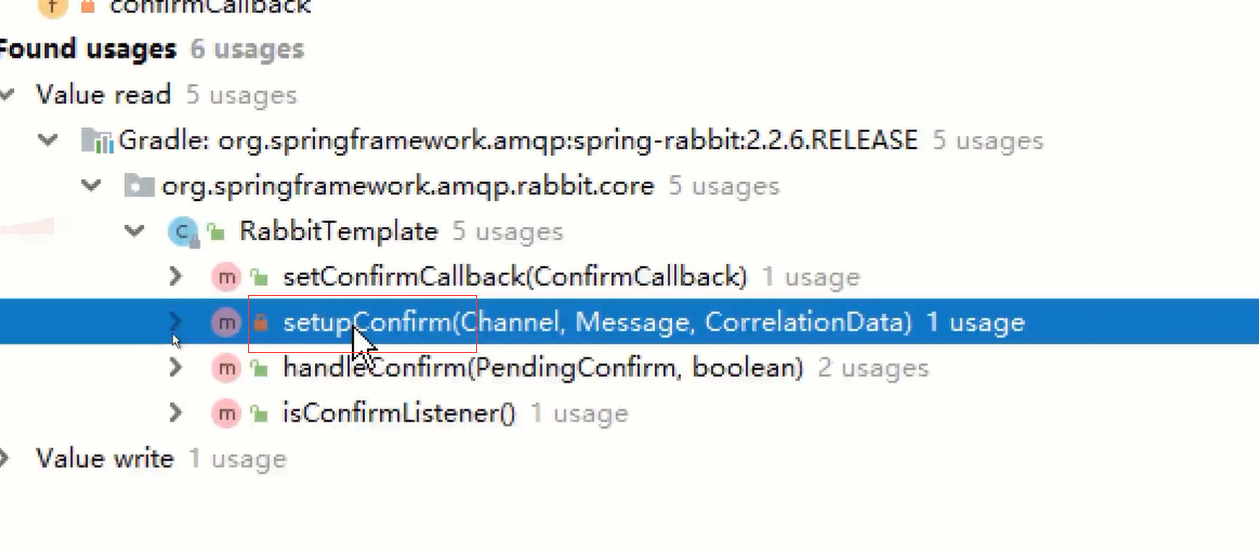Viewport: 1259px width, 553px height.
Task: Click the method icon beside handleConfirm
Action: 226,368
